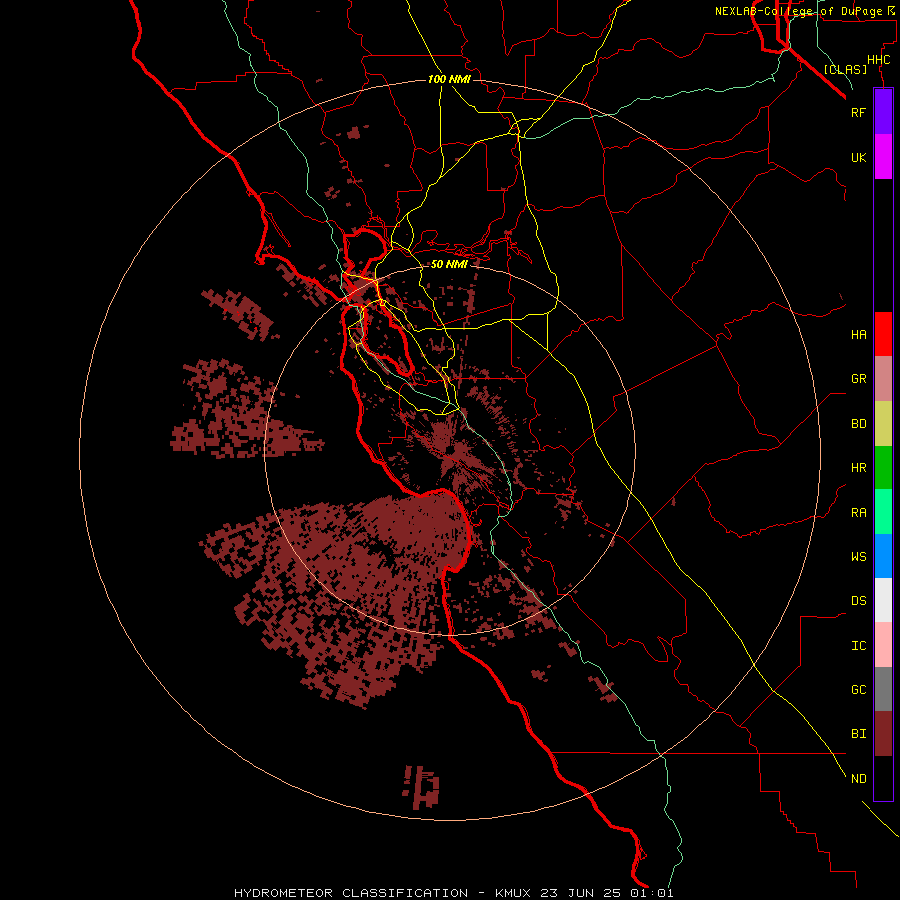Click the 'IC' legend label

pos(858,646)
